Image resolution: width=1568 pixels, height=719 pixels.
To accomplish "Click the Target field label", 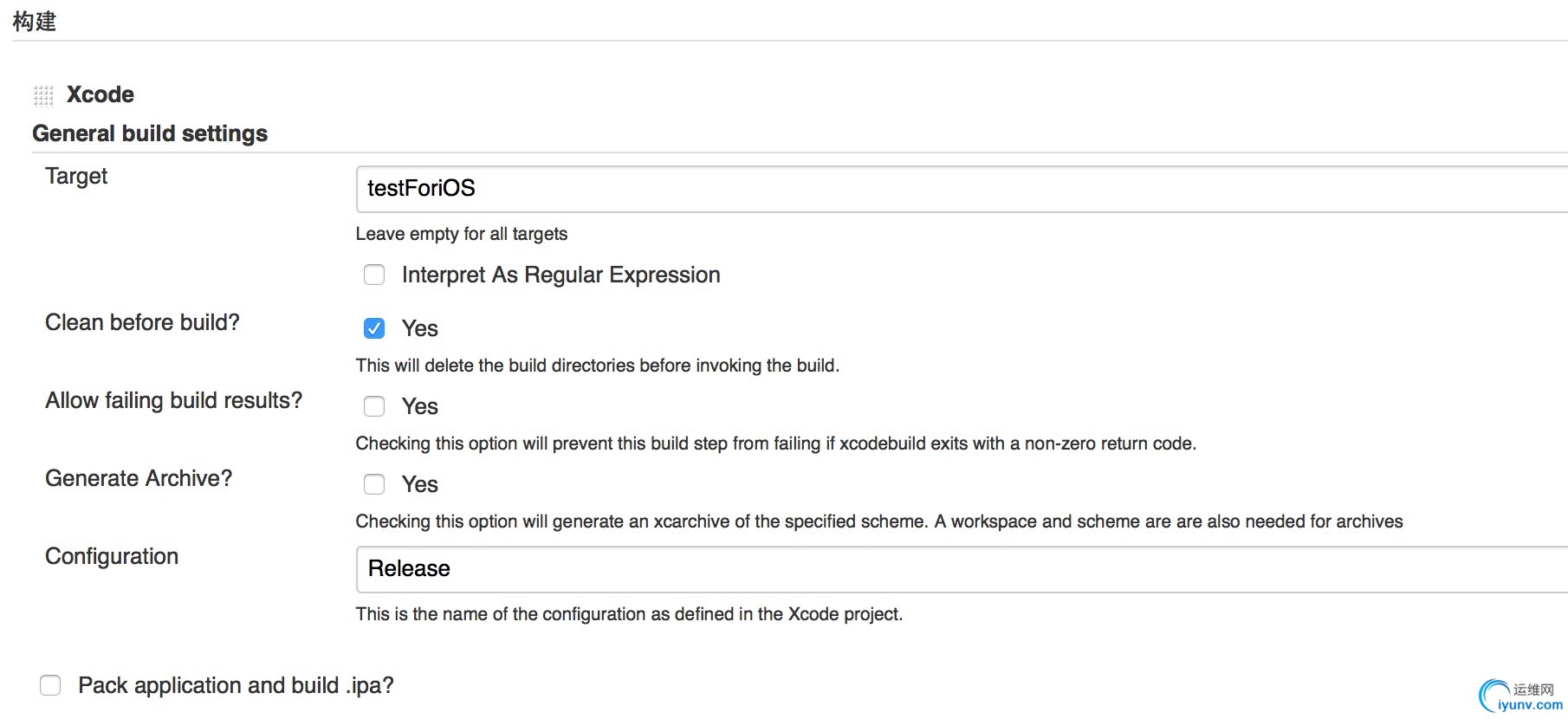I will click(76, 176).
